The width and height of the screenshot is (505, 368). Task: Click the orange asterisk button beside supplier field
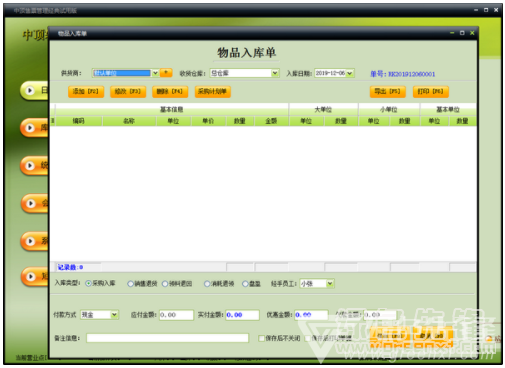[166, 73]
